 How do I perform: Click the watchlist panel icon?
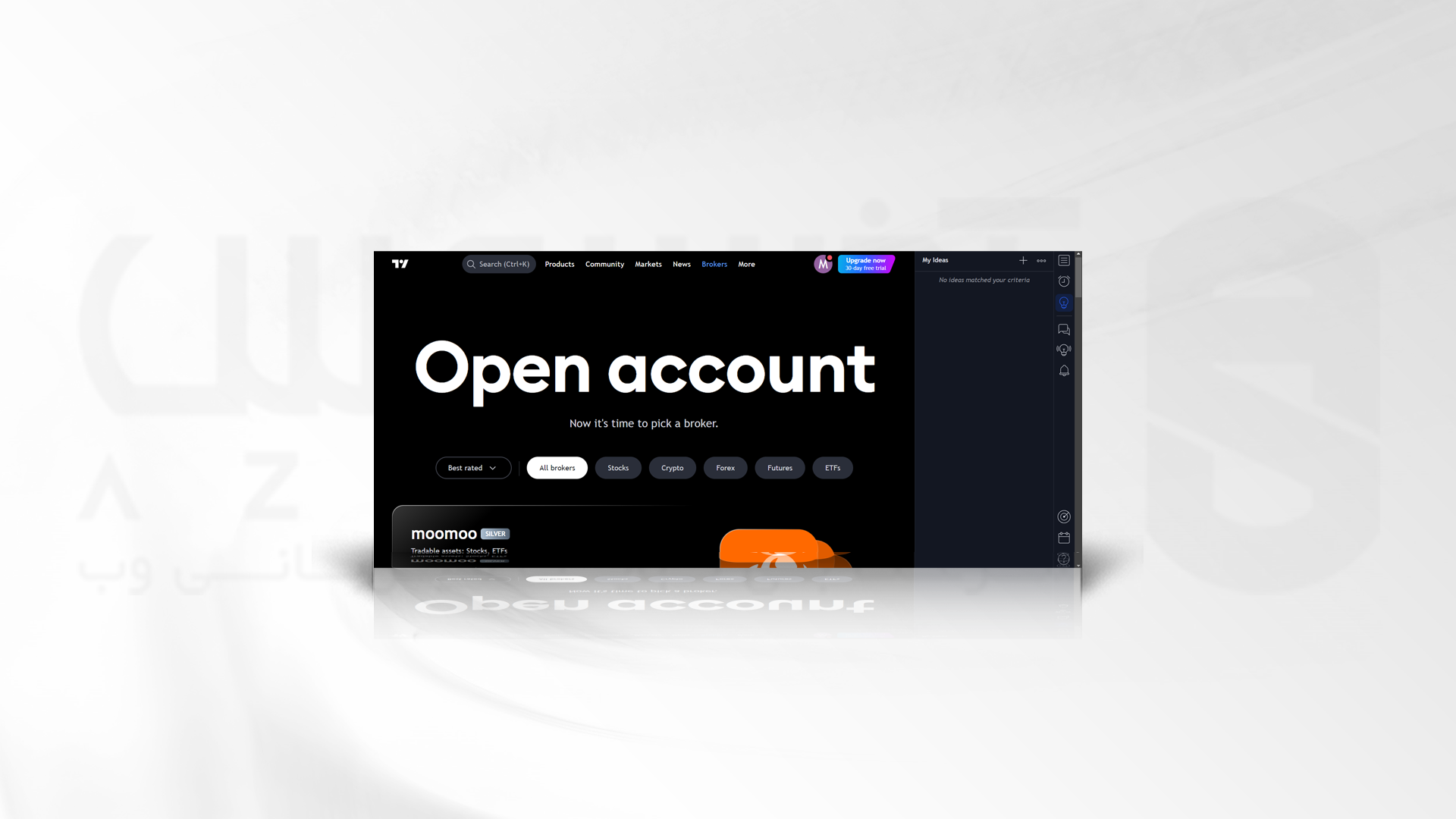(x=1064, y=261)
